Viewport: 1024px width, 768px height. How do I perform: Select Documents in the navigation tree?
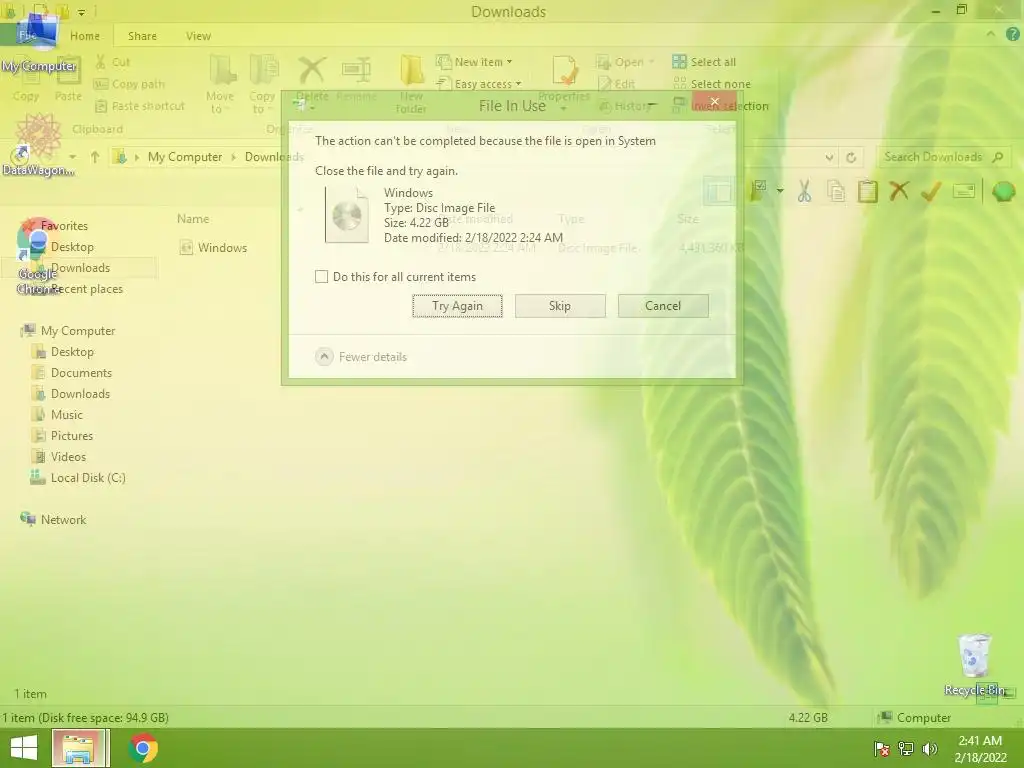(81, 373)
